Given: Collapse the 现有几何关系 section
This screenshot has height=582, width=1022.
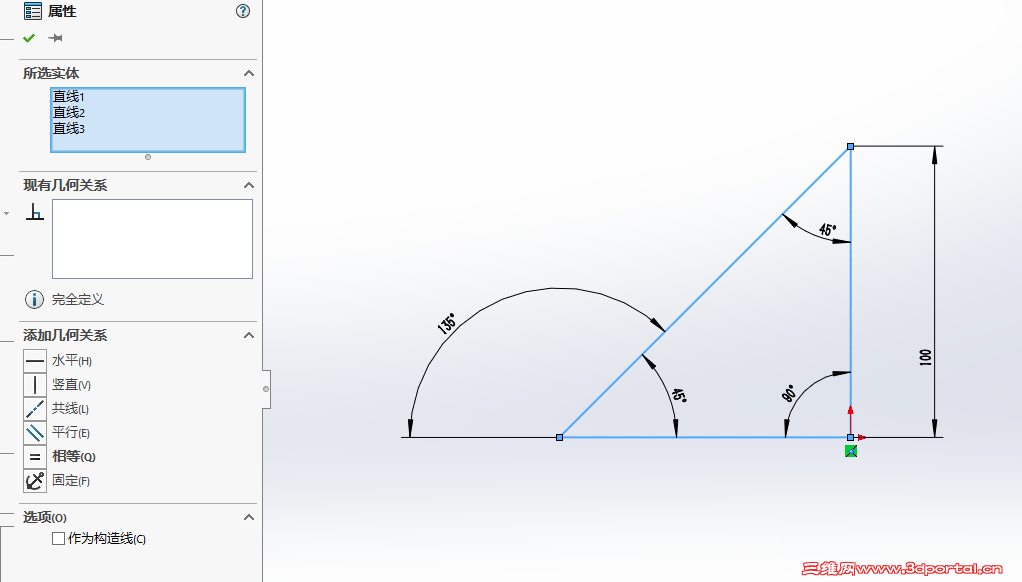Looking at the screenshot, I should 248,185.
